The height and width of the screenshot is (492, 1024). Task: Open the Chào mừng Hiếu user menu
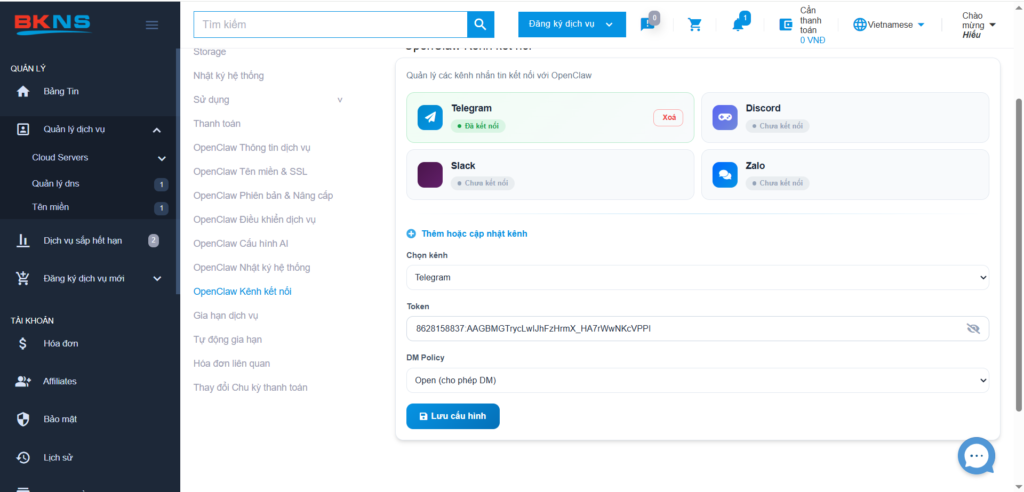[978, 25]
